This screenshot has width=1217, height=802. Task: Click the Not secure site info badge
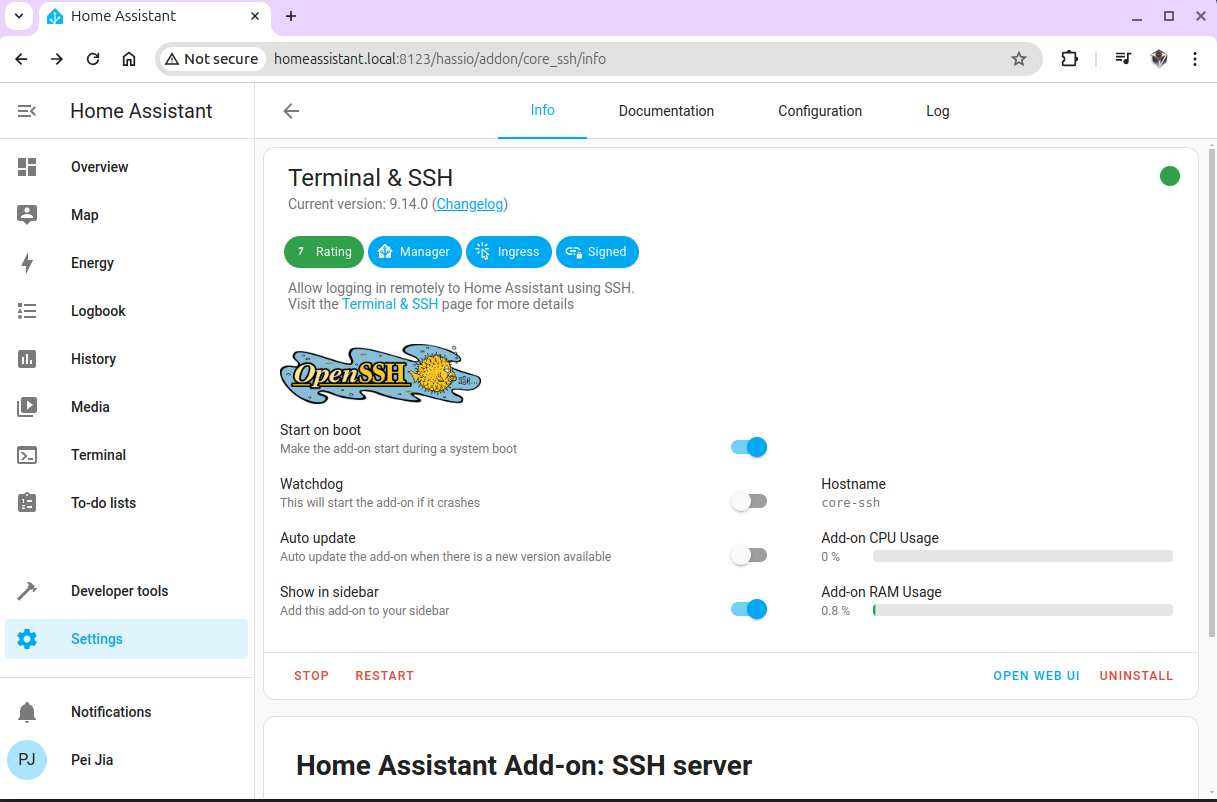212,59
